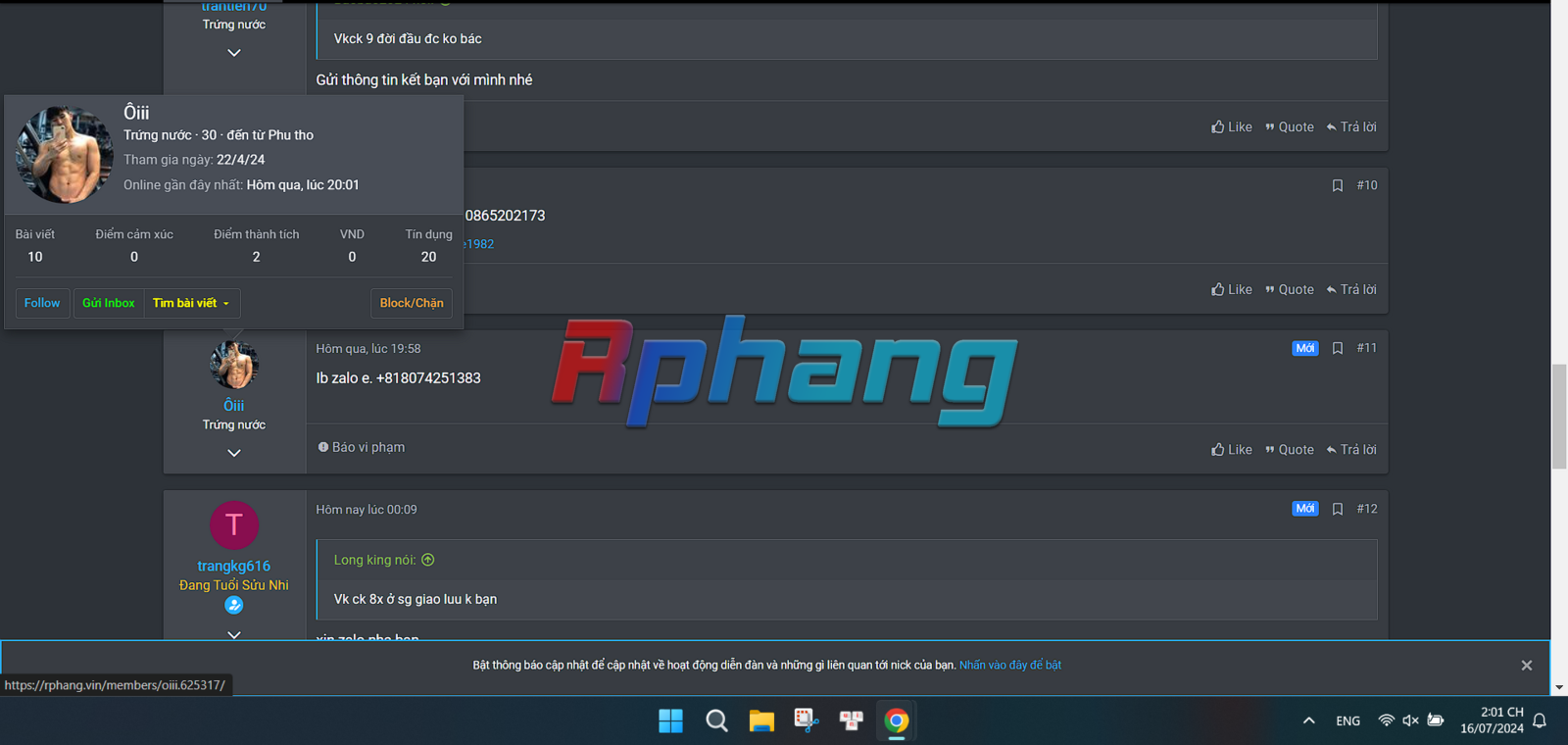Open the "Hôm nay lúc 00:09" timestamp
Viewport: 1568px width, 745px height.
(367, 510)
